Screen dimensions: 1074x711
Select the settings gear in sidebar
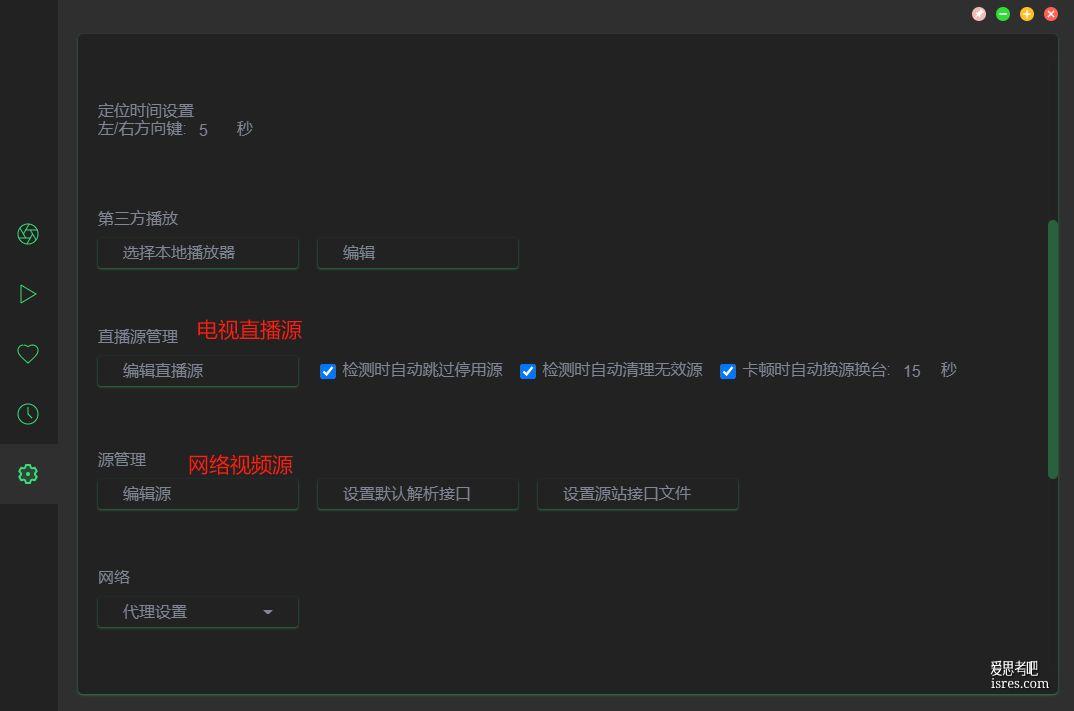(x=28, y=474)
